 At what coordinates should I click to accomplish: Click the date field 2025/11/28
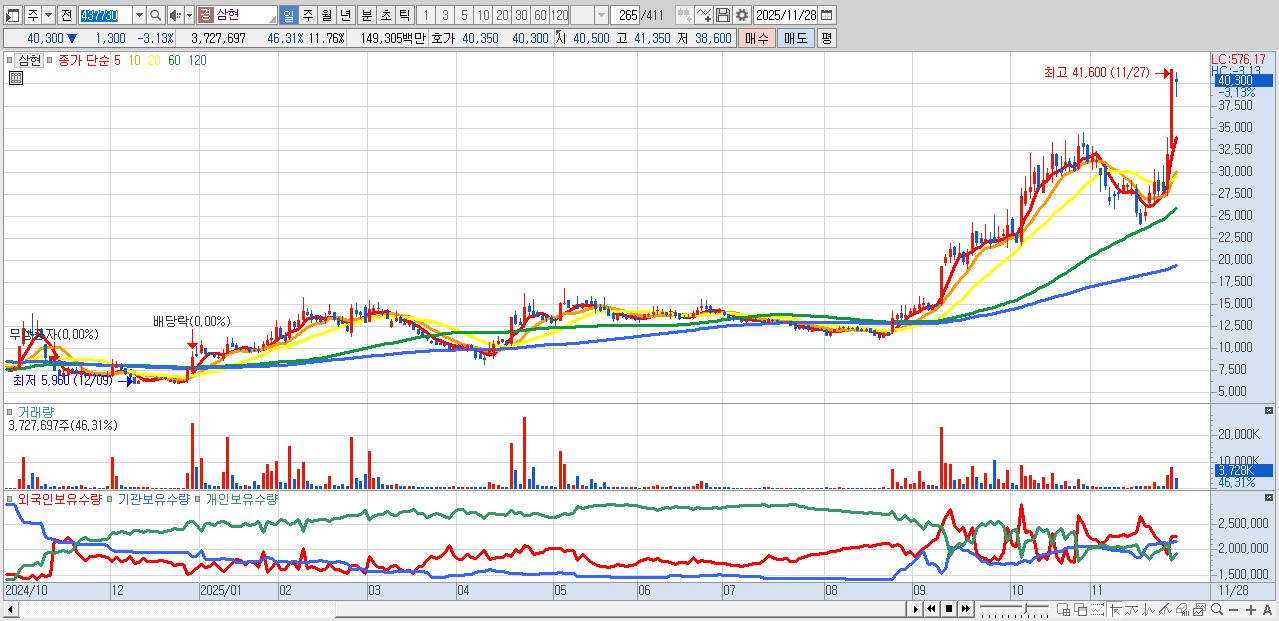[x=786, y=15]
